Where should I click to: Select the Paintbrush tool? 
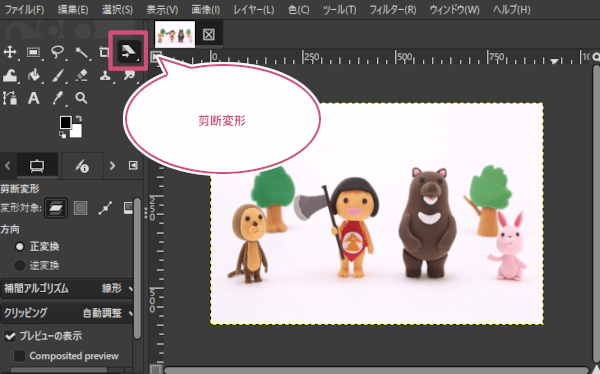coord(58,75)
